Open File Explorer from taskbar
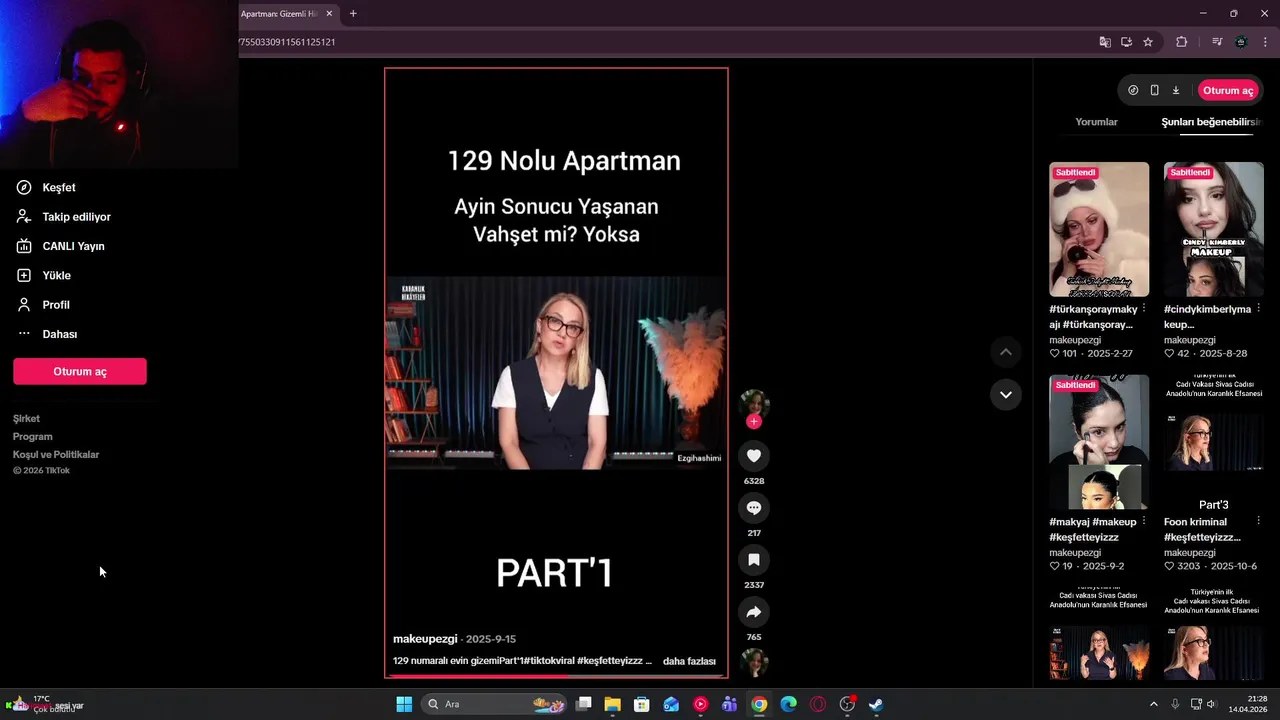 pyautogui.click(x=612, y=704)
